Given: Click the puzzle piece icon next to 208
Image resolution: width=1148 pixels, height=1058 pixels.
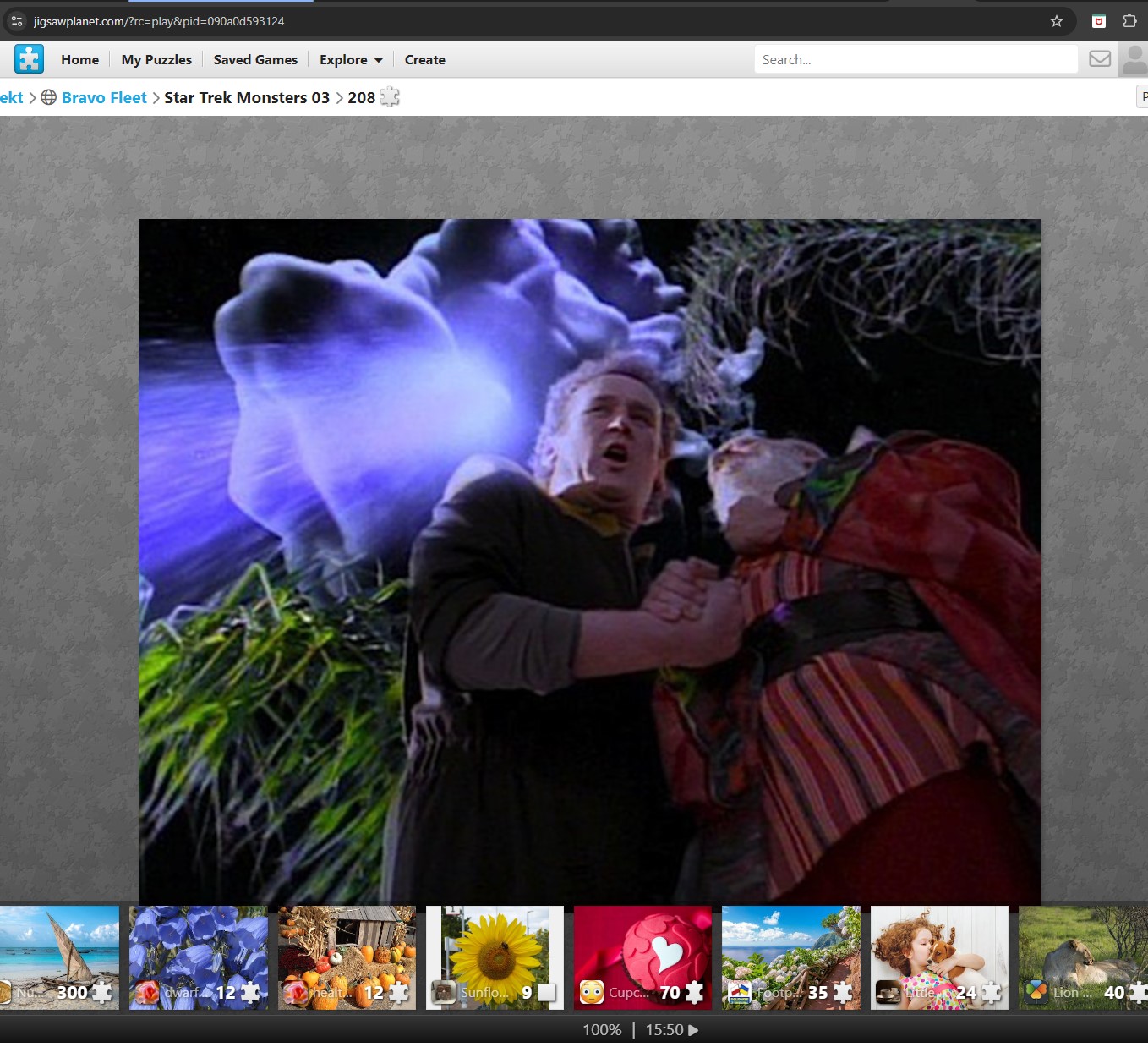Looking at the screenshot, I should pos(390,97).
